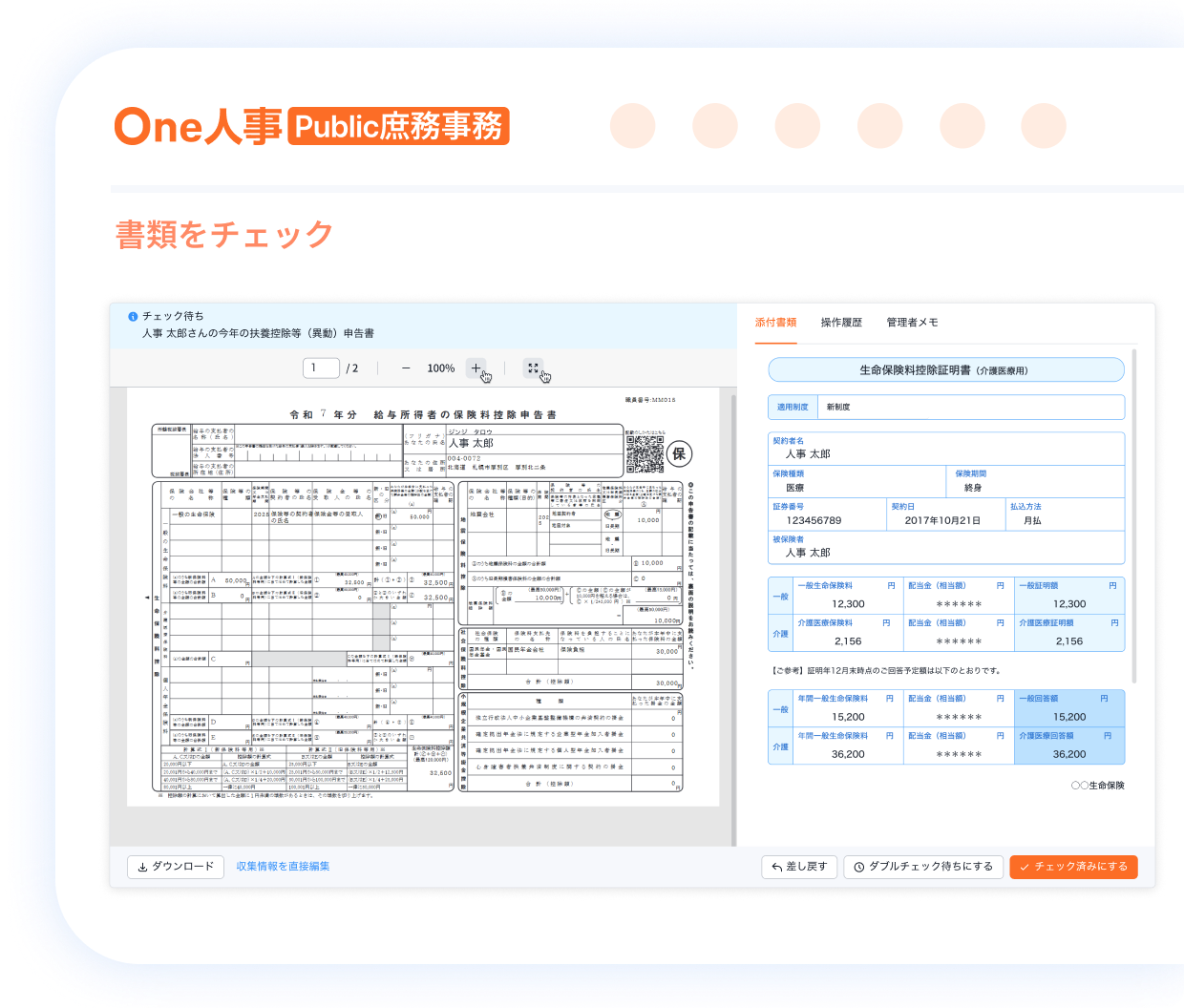Select the 保険種類 医療 value
1184x1008 pixels.
click(x=794, y=487)
